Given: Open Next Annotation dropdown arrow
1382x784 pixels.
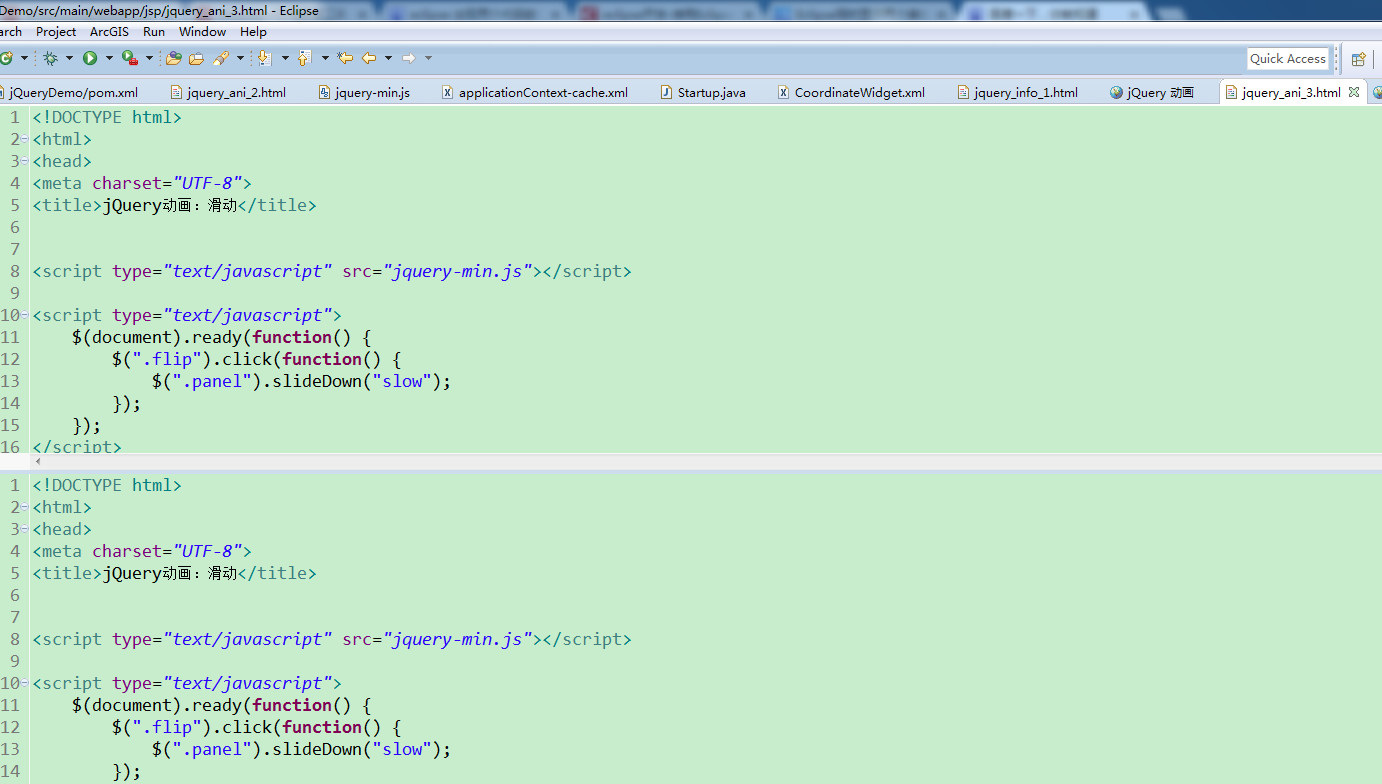Looking at the screenshot, I should (x=285, y=58).
